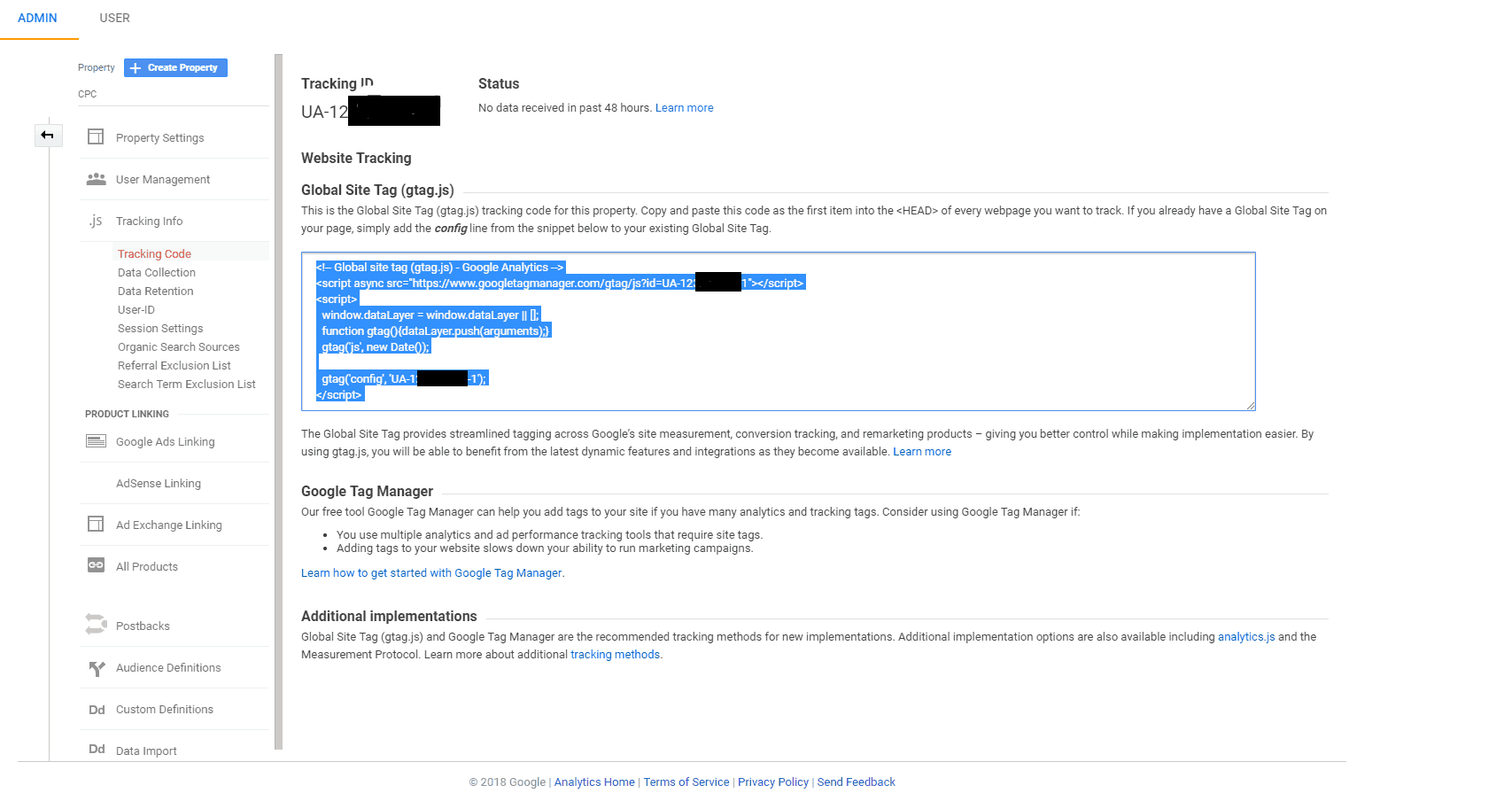Click the Create Property button
This screenshot has width=1512, height=801.
point(175,67)
